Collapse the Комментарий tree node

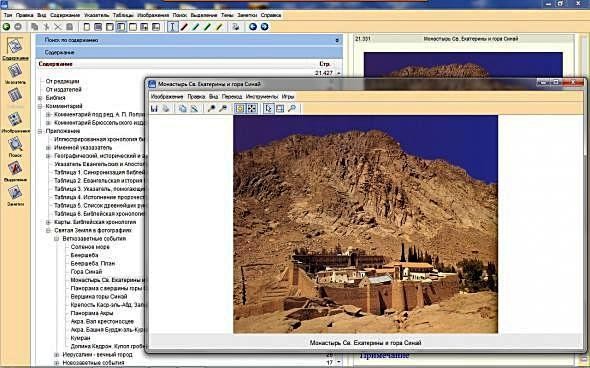pos(40,106)
